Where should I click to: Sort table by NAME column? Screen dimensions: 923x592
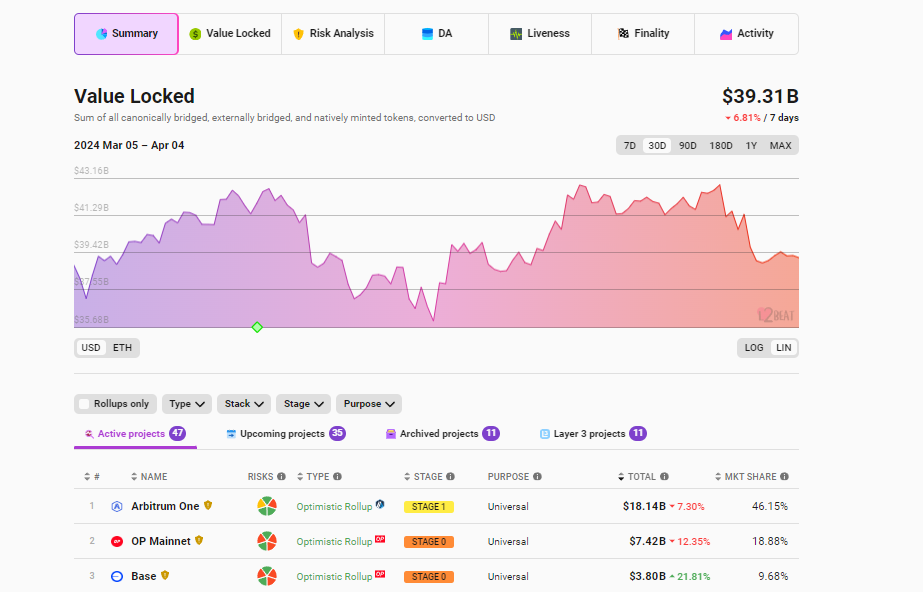point(149,477)
